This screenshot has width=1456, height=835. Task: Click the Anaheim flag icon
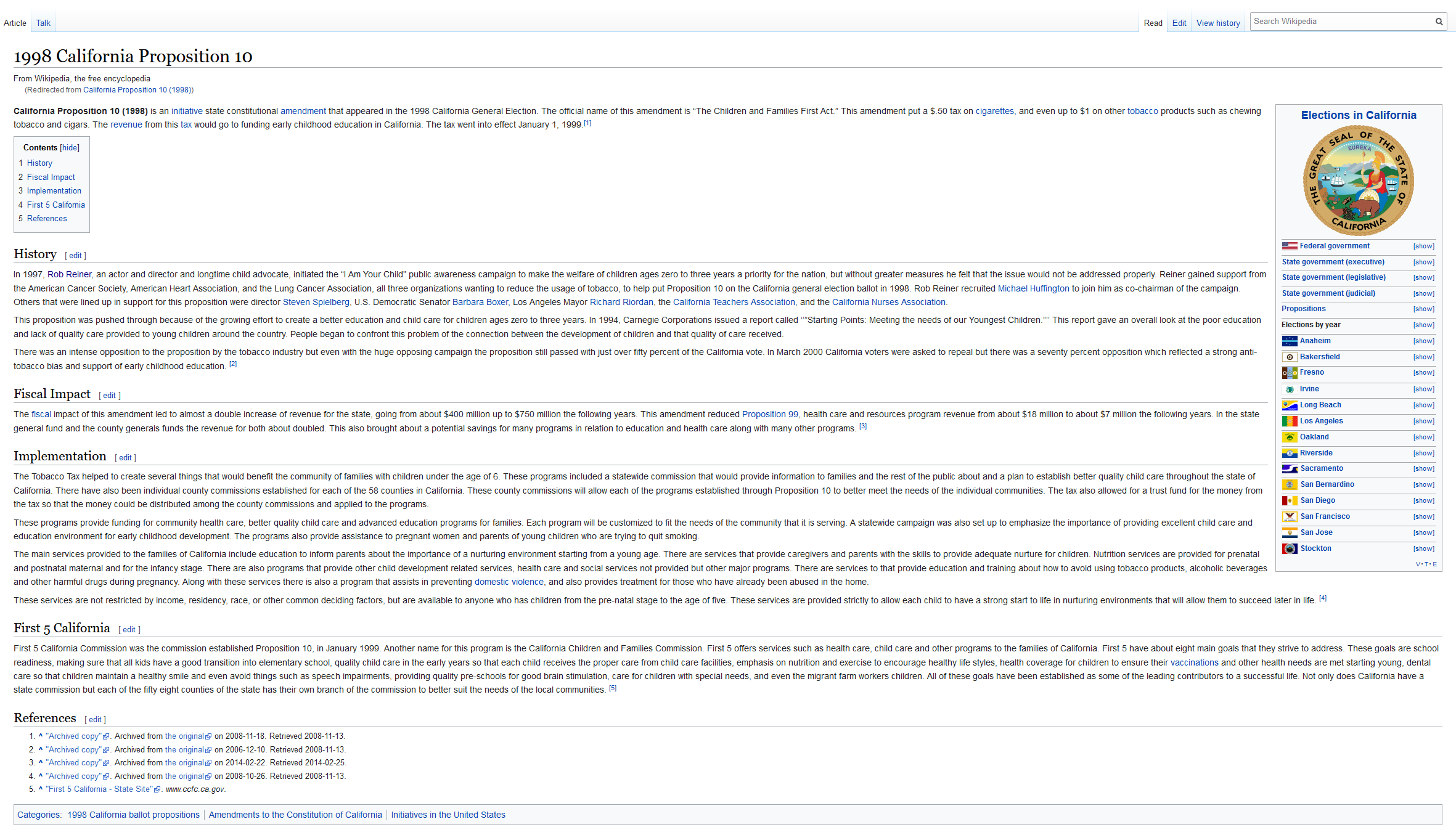click(x=1290, y=341)
